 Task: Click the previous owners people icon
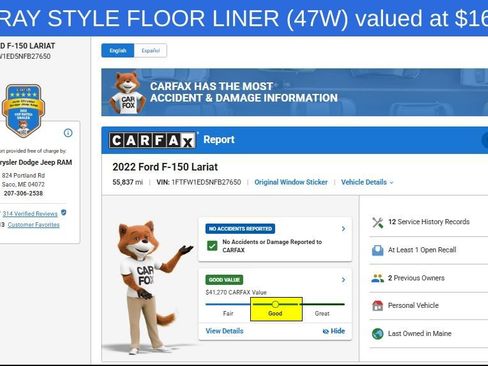click(x=378, y=278)
